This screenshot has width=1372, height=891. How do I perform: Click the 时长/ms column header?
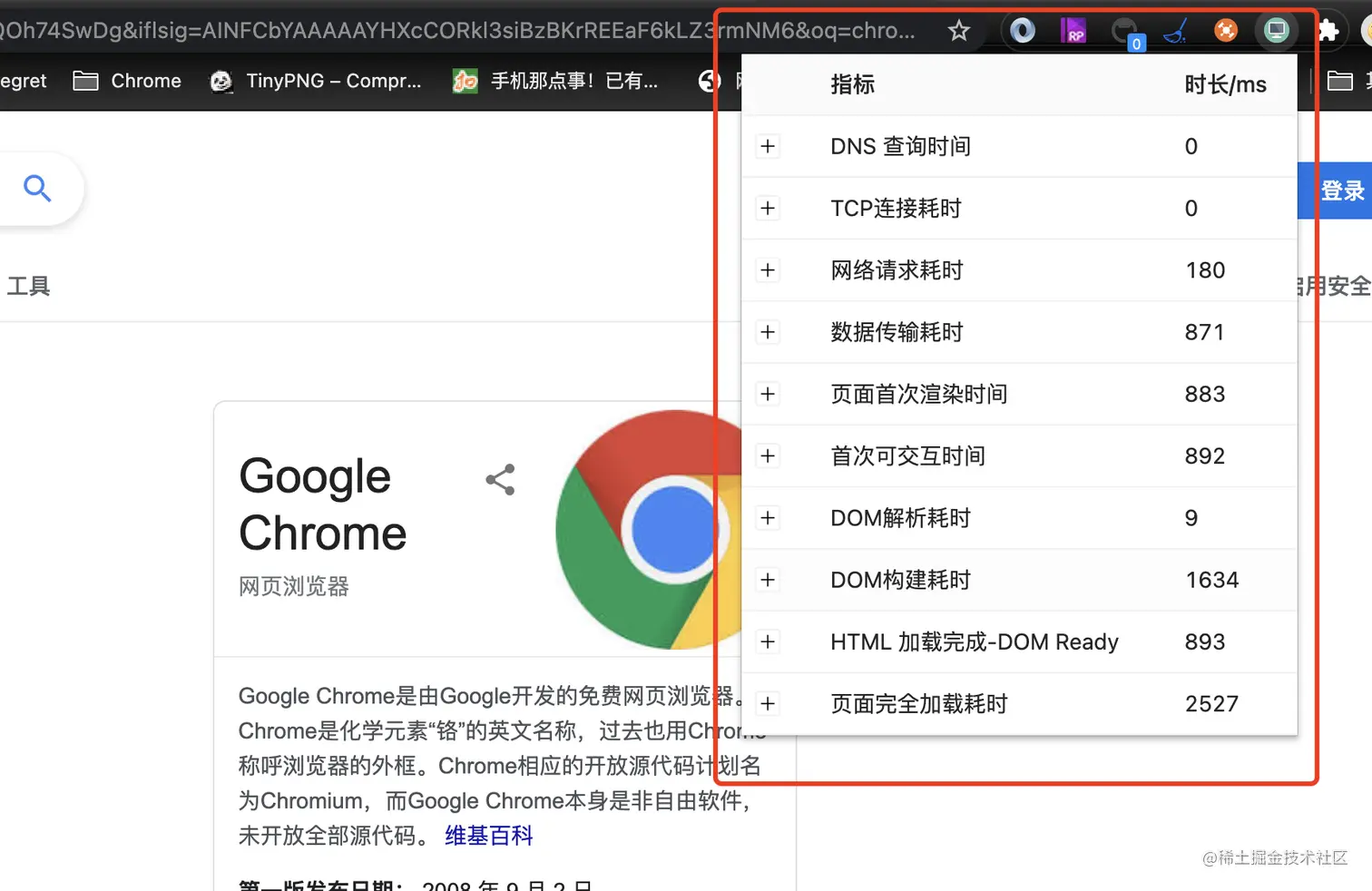pos(1225,84)
